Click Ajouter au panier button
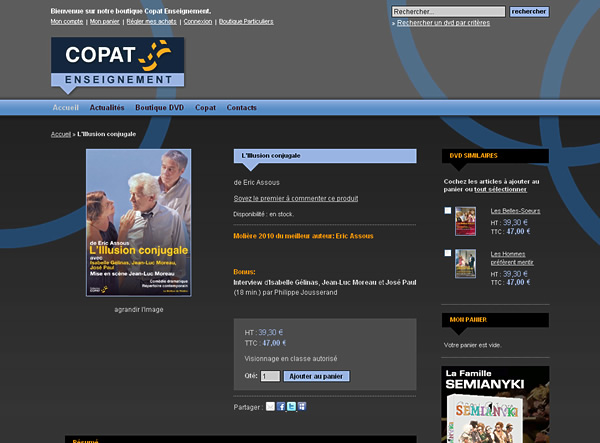The height and width of the screenshot is (443, 600). pyautogui.click(x=316, y=376)
